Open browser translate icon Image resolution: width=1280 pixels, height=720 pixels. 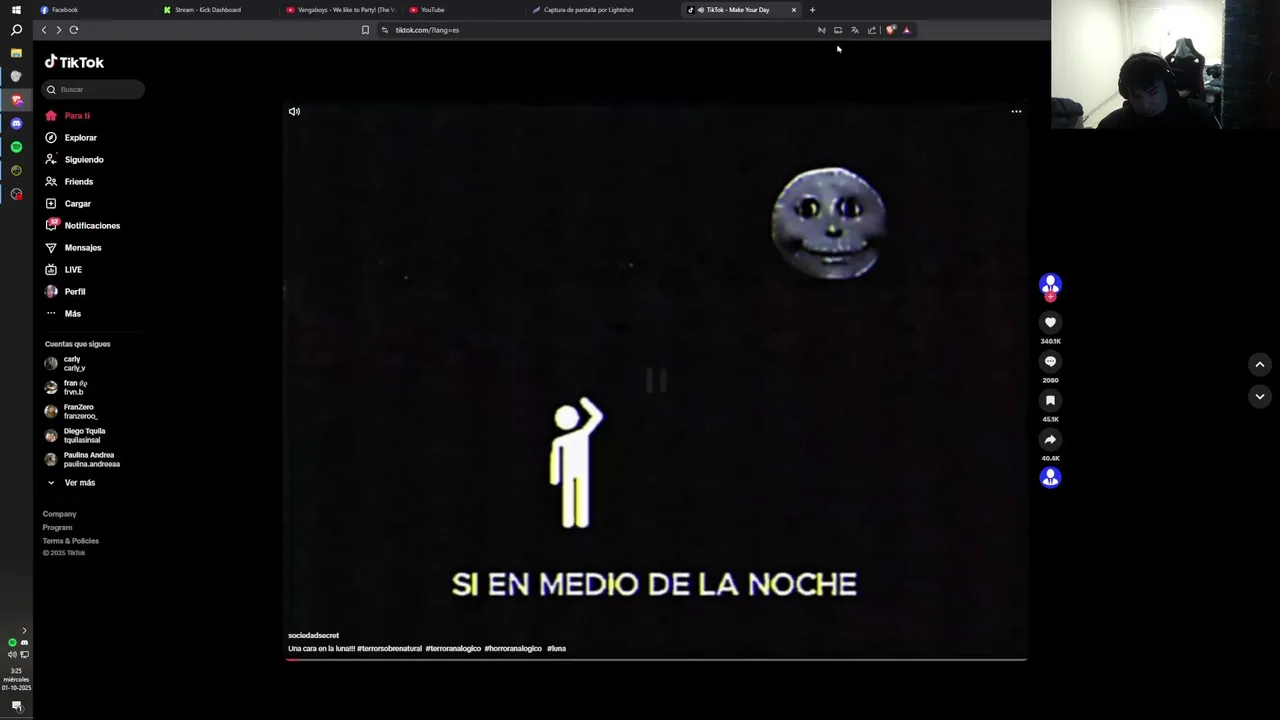click(855, 30)
